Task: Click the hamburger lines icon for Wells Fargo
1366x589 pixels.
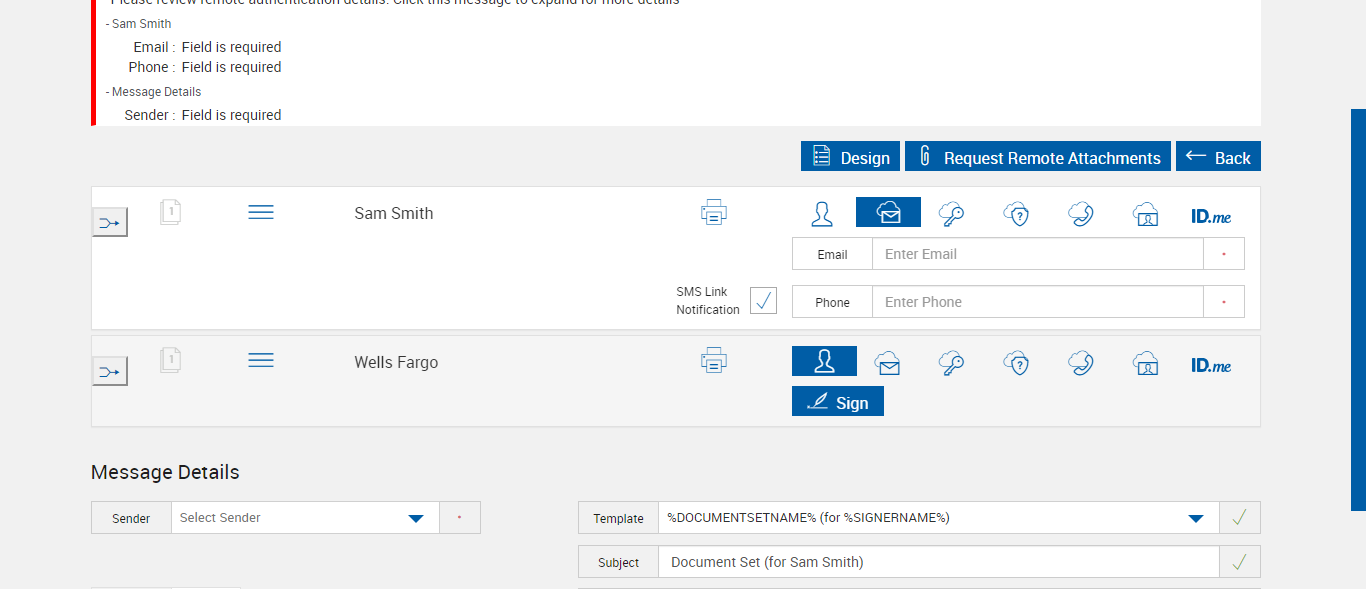Action: point(261,360)
